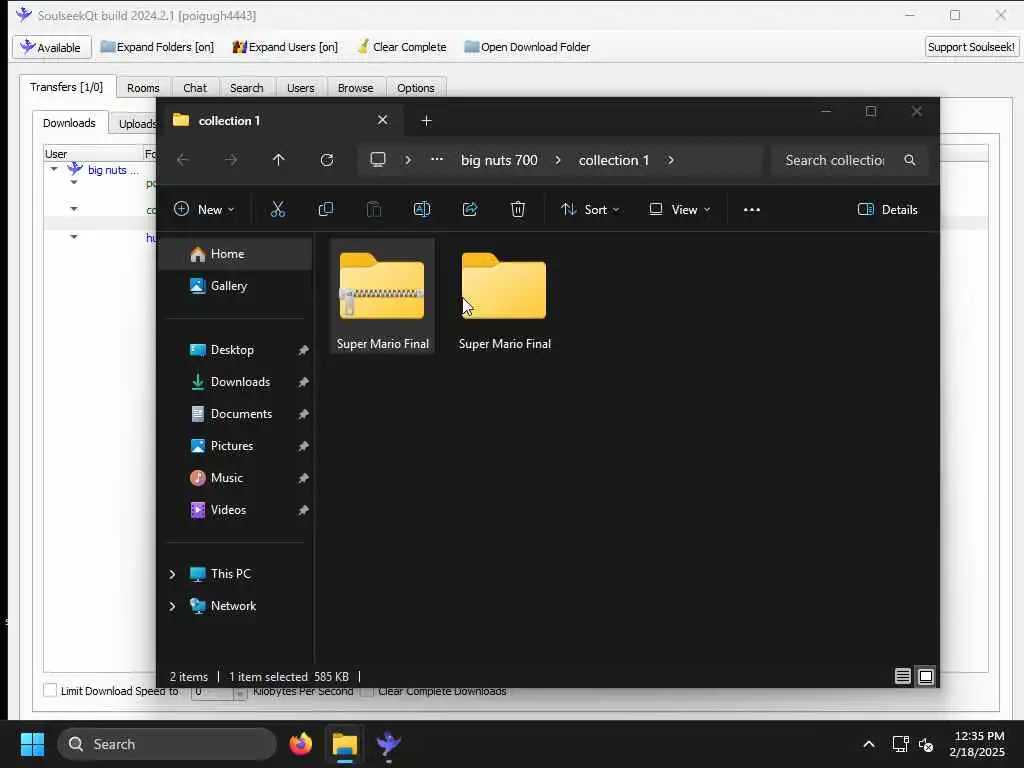
Task: Switch to Browse tab in Soulseek
Action: tap(355, 88)
